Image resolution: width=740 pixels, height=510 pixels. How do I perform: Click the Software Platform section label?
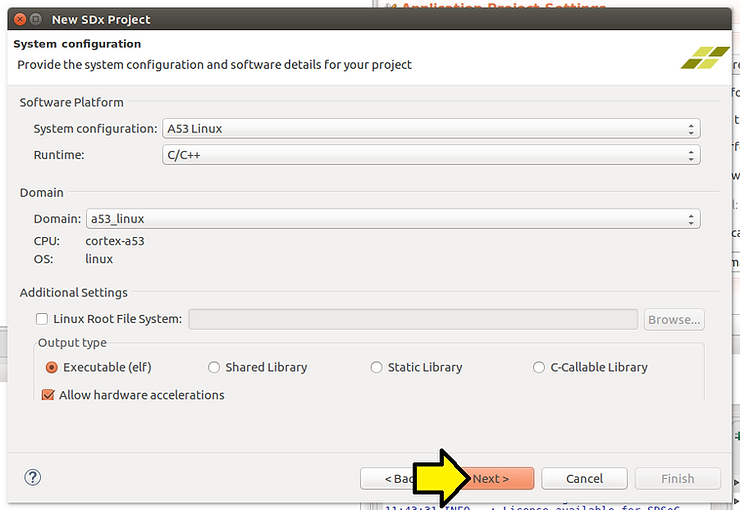coord(71,102)
